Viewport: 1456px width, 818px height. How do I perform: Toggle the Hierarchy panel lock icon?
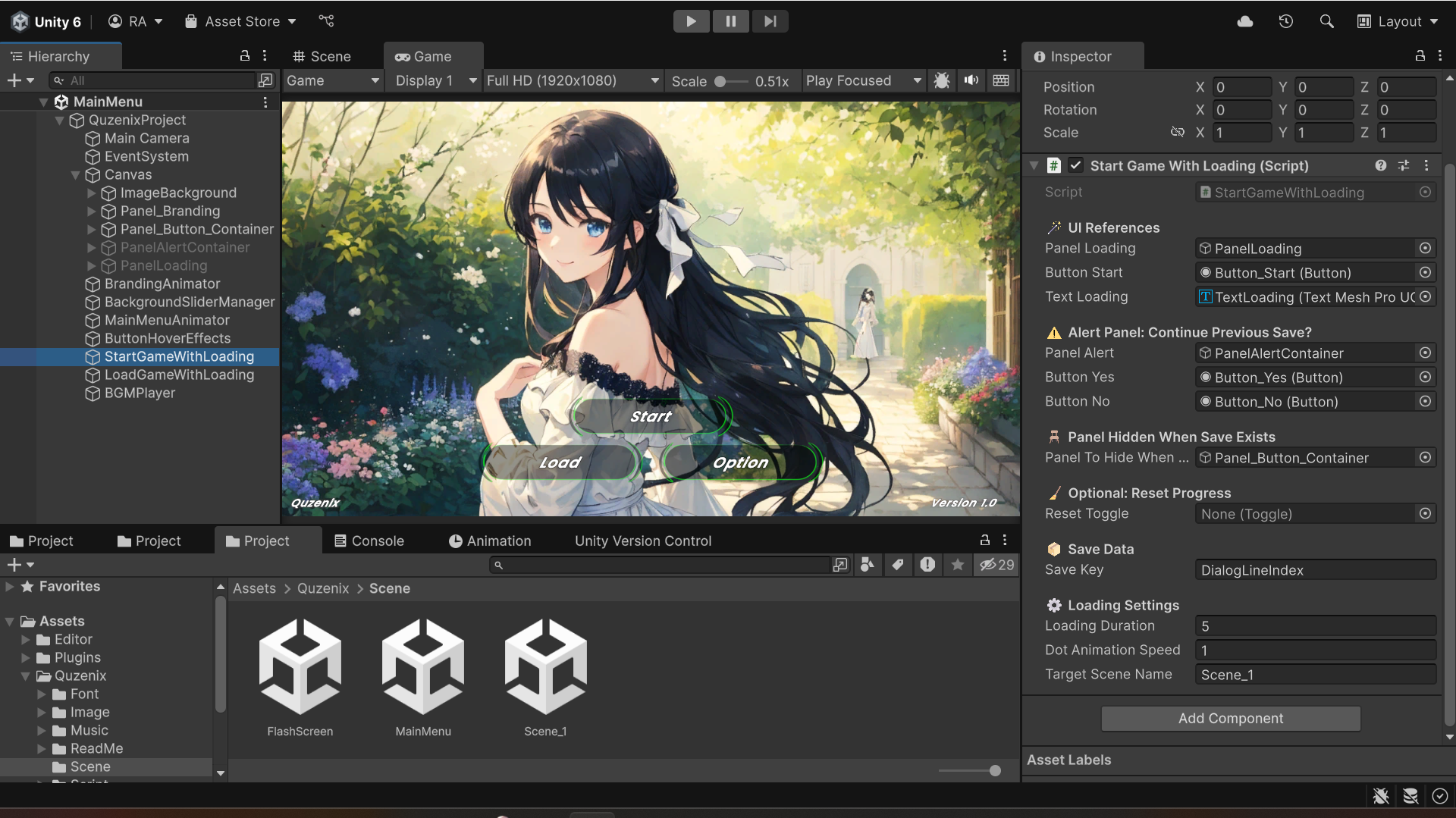(x=245, y=55)
